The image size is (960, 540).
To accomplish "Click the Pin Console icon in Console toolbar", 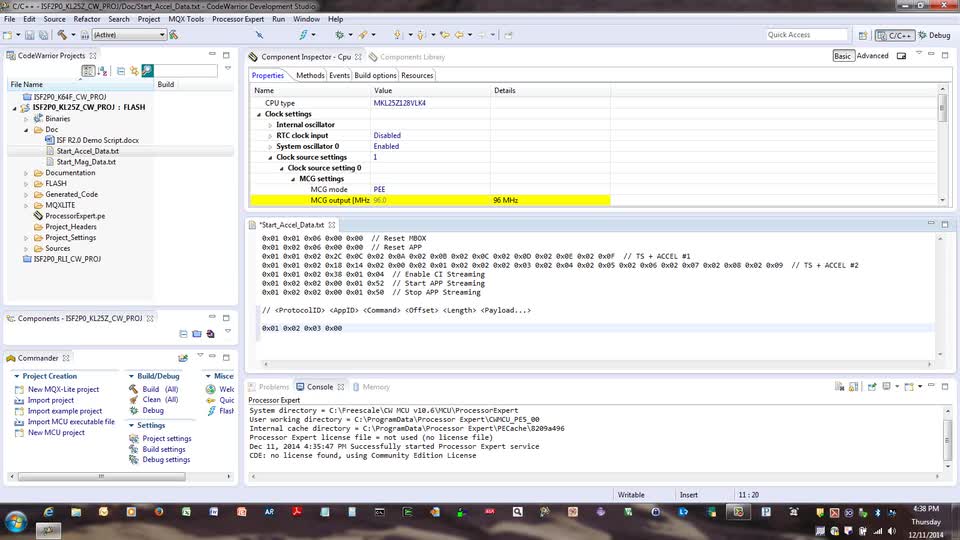I will coord(872,387).
